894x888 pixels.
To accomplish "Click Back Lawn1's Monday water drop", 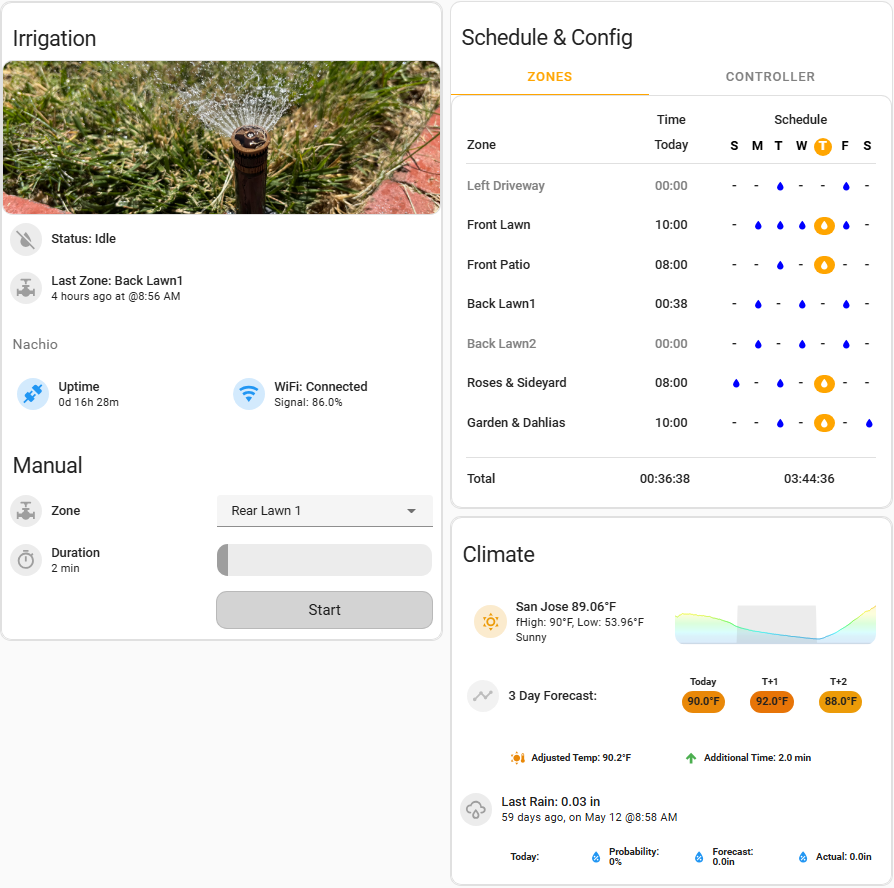I will (x=758, y=305).
